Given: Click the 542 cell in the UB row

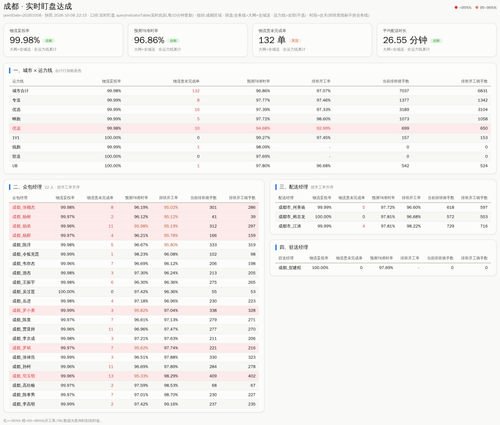Looking at the screenshot, I should click(405, 166).
